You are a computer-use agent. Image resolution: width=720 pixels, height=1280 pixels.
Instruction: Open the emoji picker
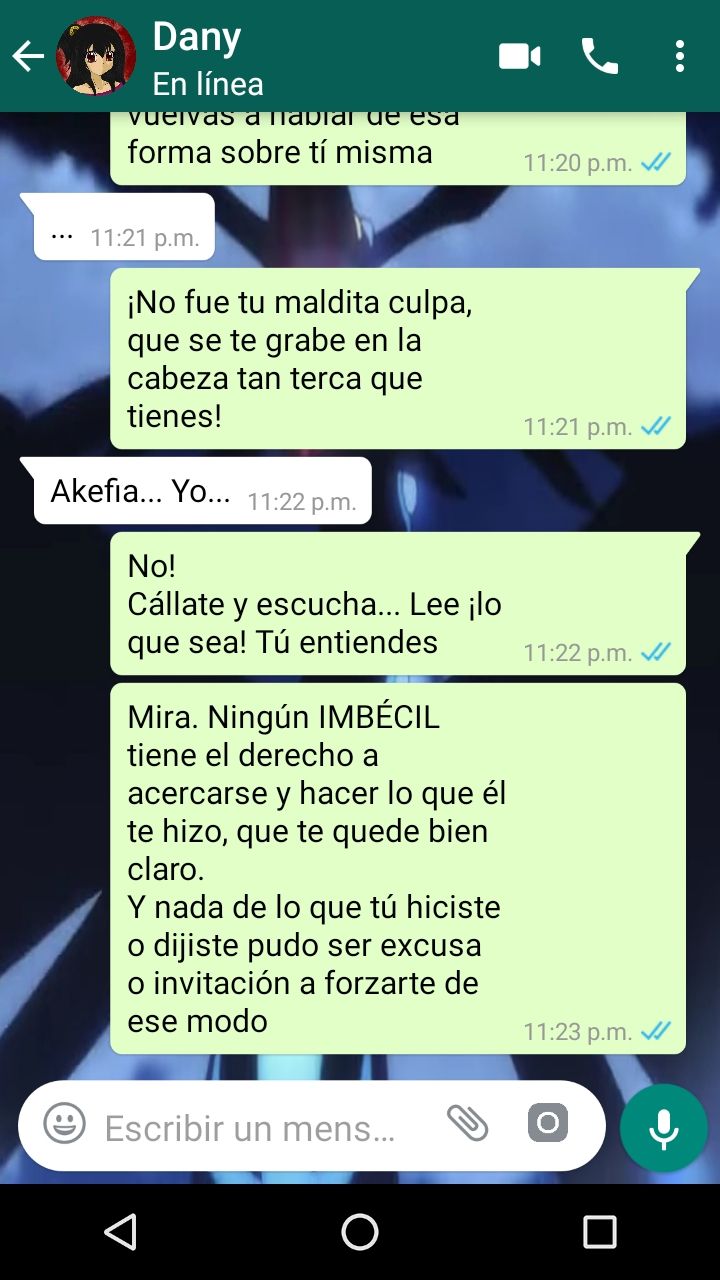pos(64,1124)
